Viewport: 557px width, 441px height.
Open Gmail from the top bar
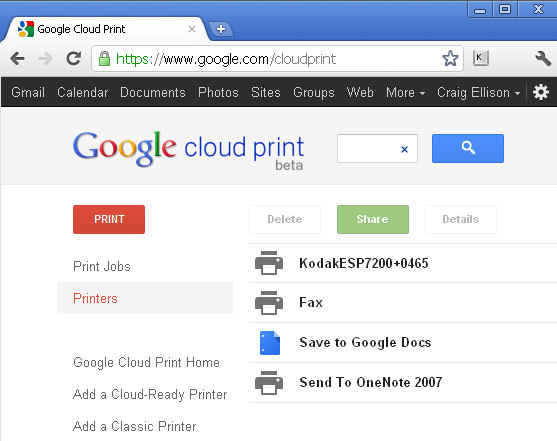(x=28, y=92)
